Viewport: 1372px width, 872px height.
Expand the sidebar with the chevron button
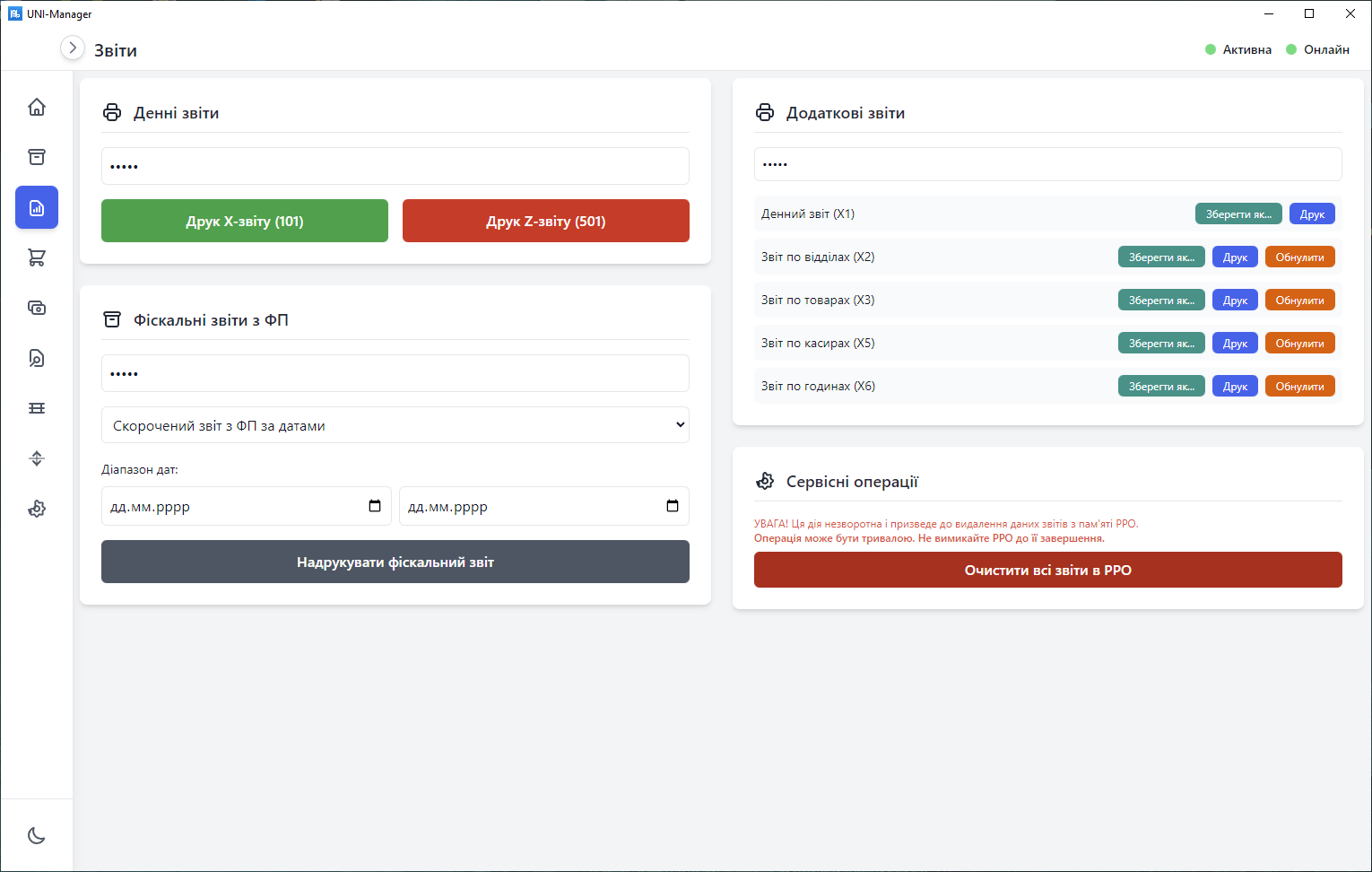pos(73,48)
